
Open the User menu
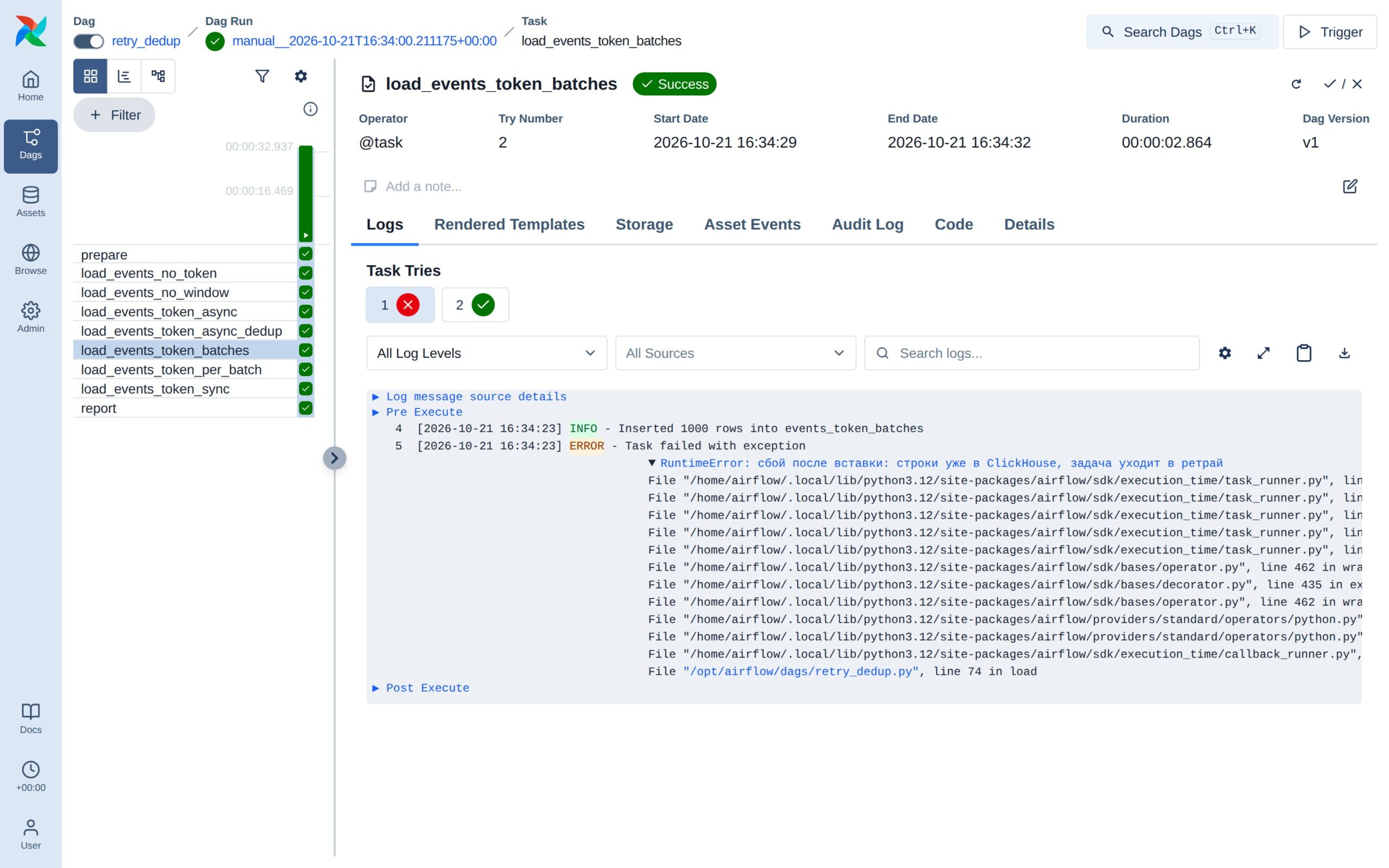click(30, 834)
